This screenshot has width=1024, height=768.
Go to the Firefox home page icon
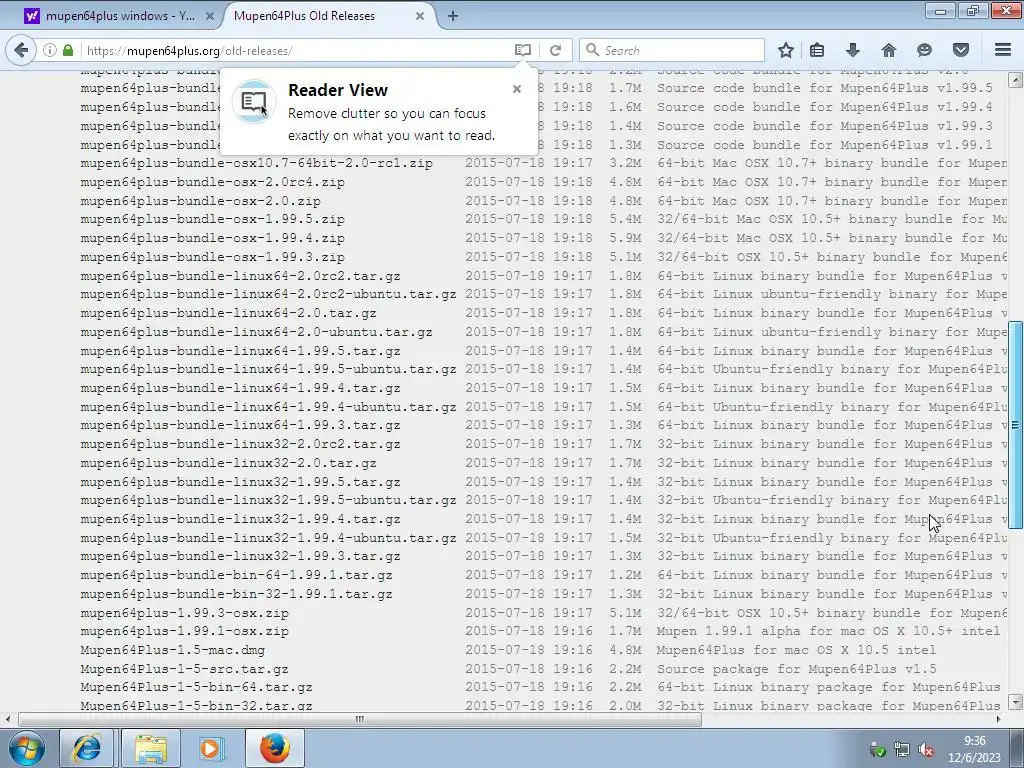[x=889, y=50]
